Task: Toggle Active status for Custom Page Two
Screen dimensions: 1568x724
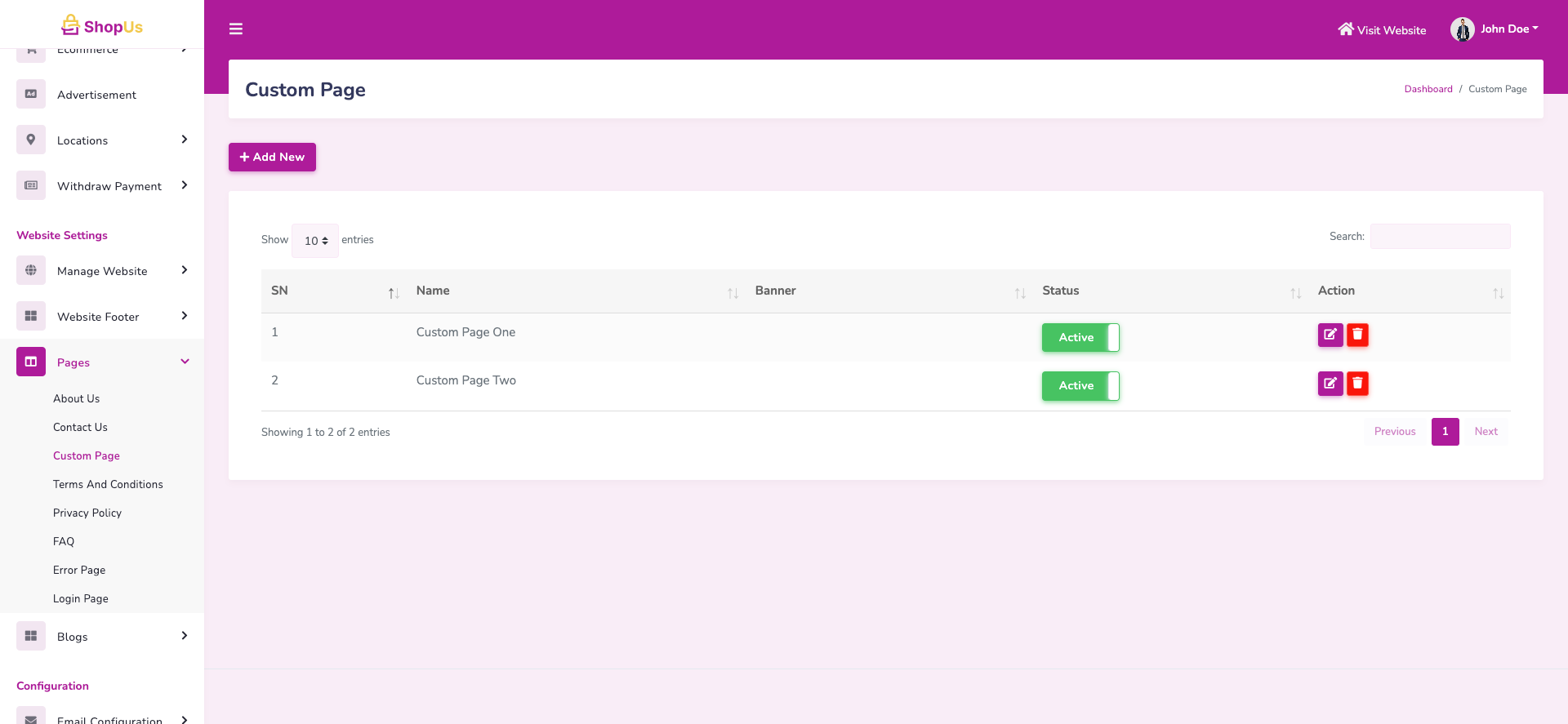Action: point(1080,385)
